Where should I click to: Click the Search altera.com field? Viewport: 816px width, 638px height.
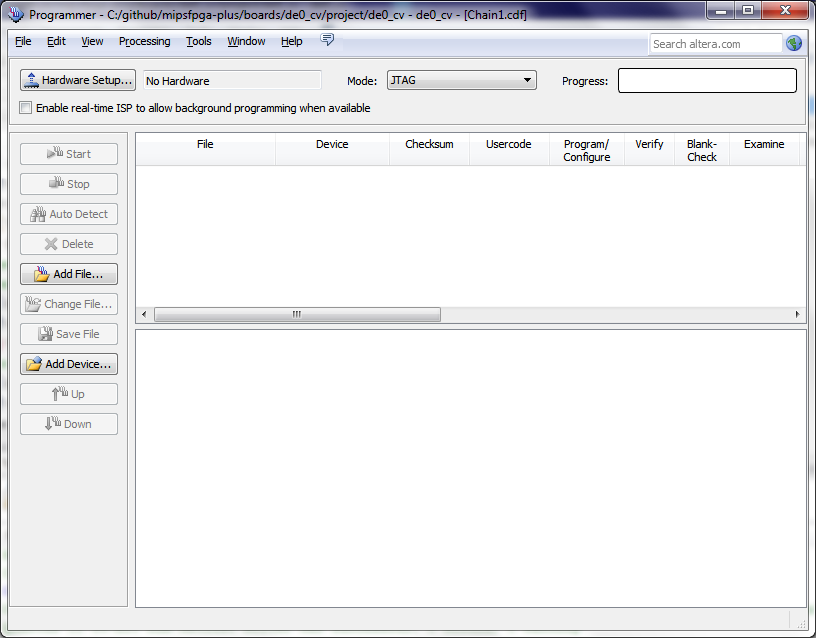pyautogui.click(x=716, y=44)
